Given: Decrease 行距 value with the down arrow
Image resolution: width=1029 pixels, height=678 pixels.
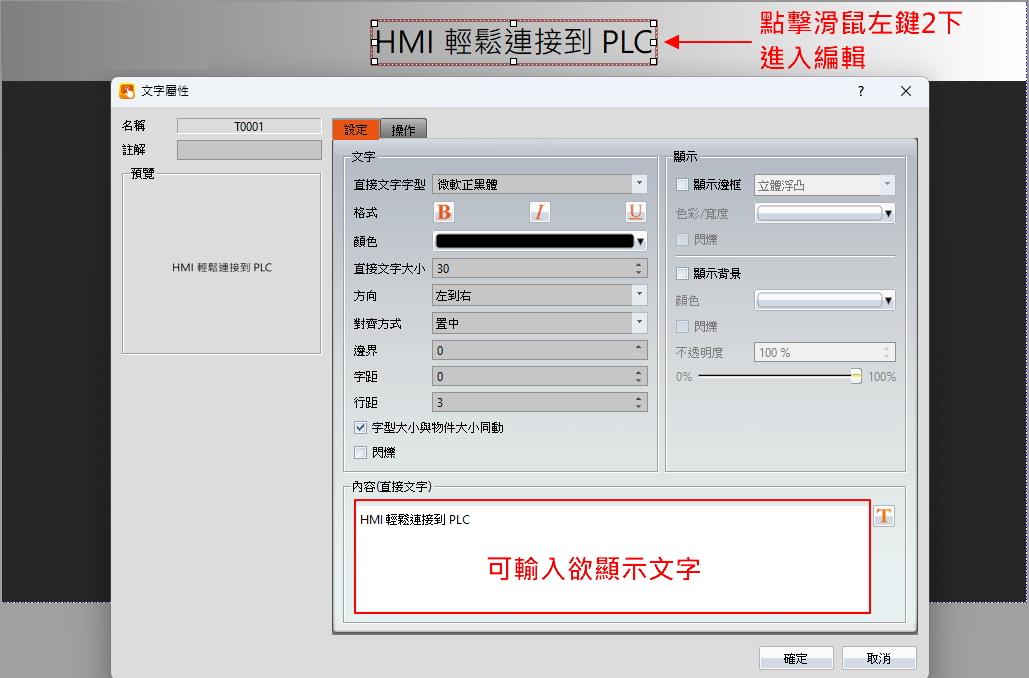Looking at the screenshot, I should 639,406.
